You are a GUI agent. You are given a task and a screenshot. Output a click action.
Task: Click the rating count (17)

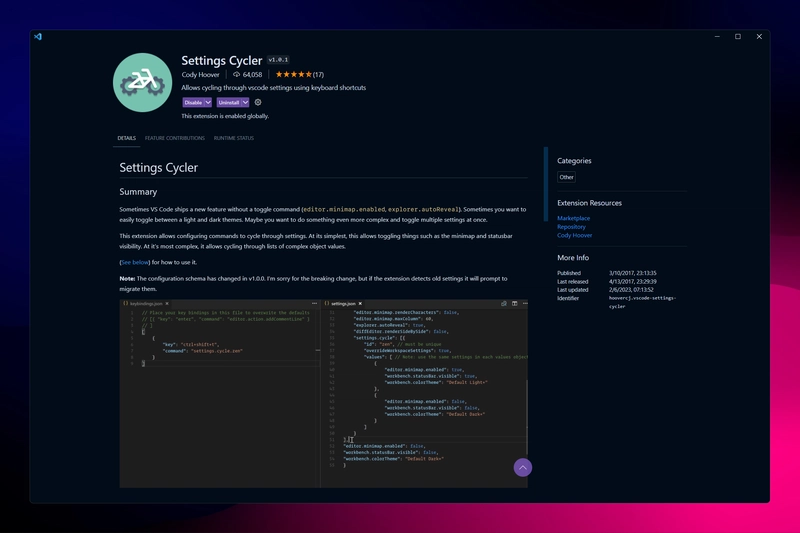[318, 74]
